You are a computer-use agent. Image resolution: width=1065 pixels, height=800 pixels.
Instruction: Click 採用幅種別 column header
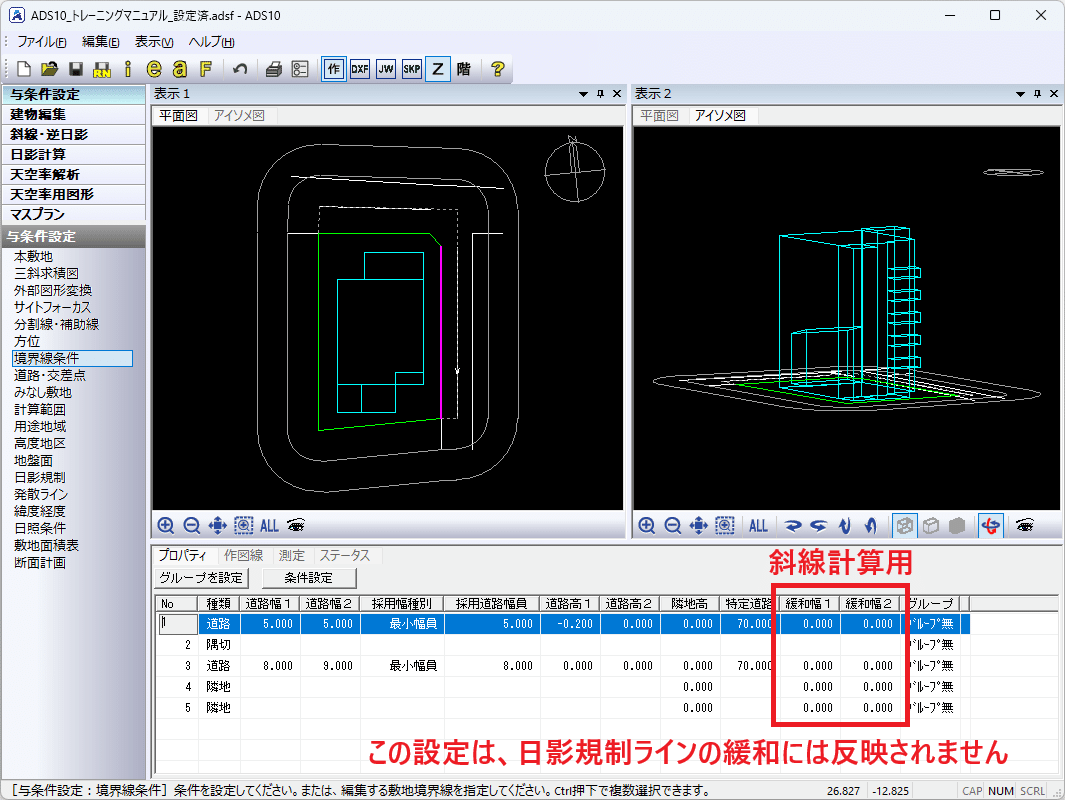tap(401, 603)
